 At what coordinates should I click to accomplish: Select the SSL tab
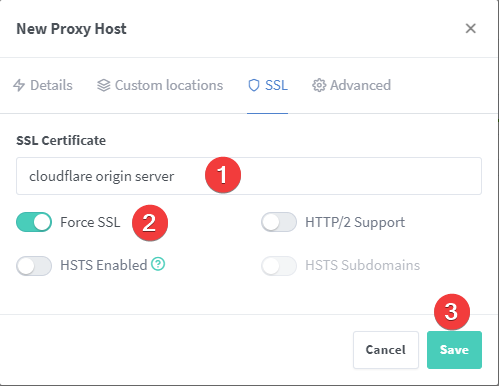click(x=267, y=85)
